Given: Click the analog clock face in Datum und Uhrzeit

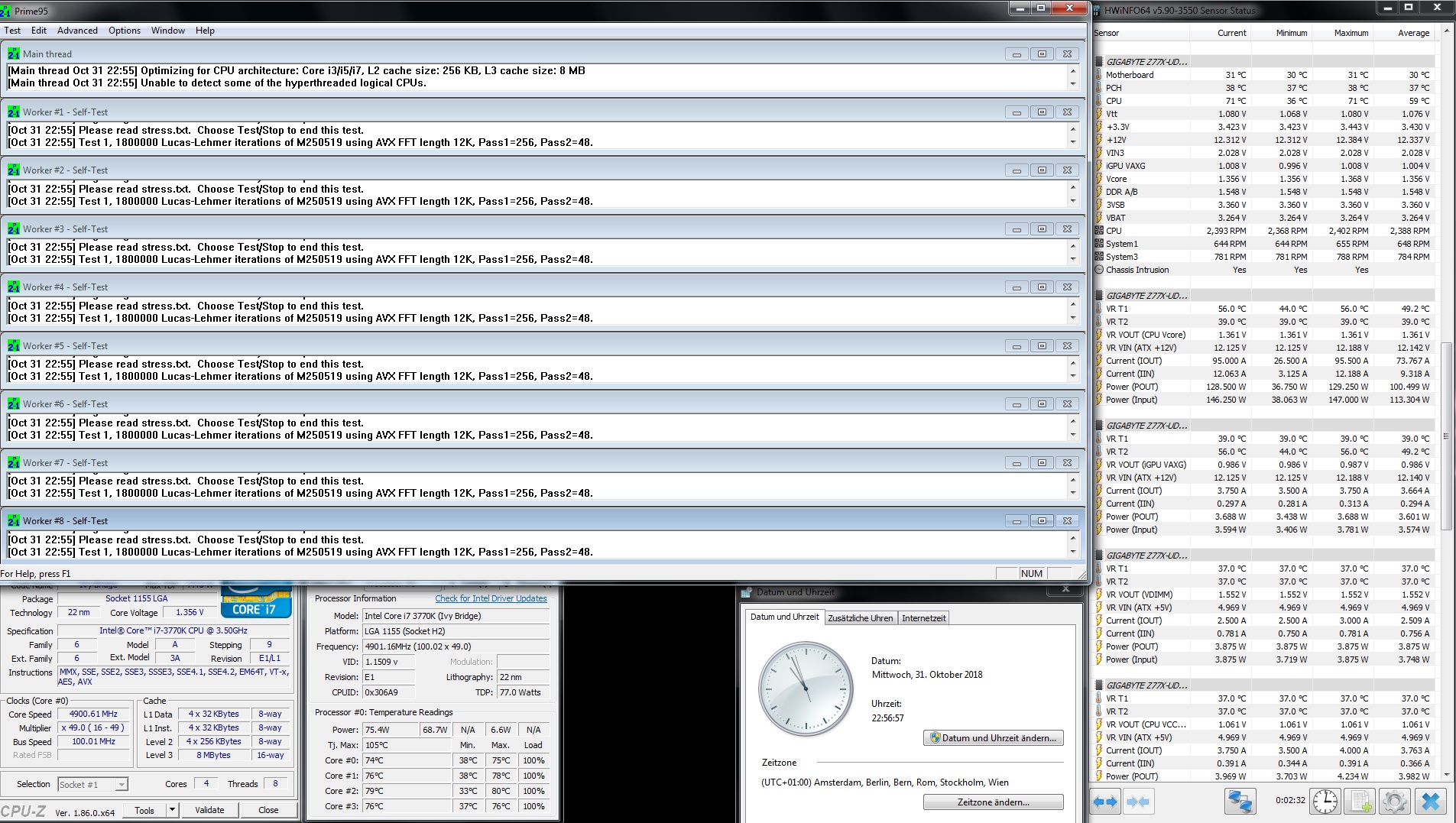Looking at the screenshot, I should click(806, 689).
